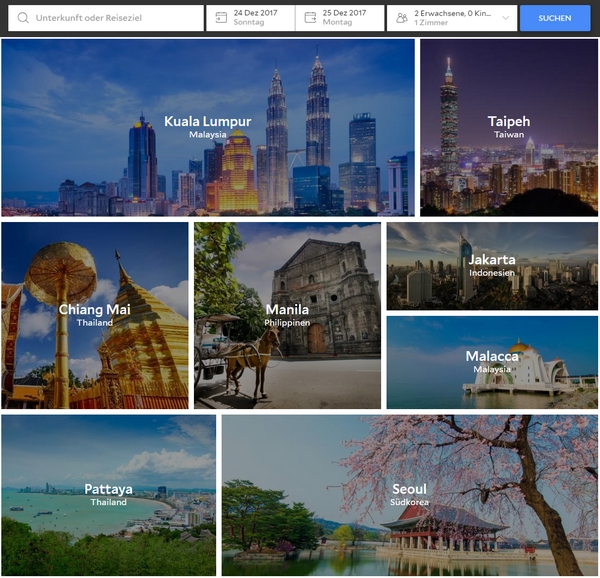
Task: Open check-in date 24 Dez 2017
Action: pyautogui.click(x=257, y=18)
